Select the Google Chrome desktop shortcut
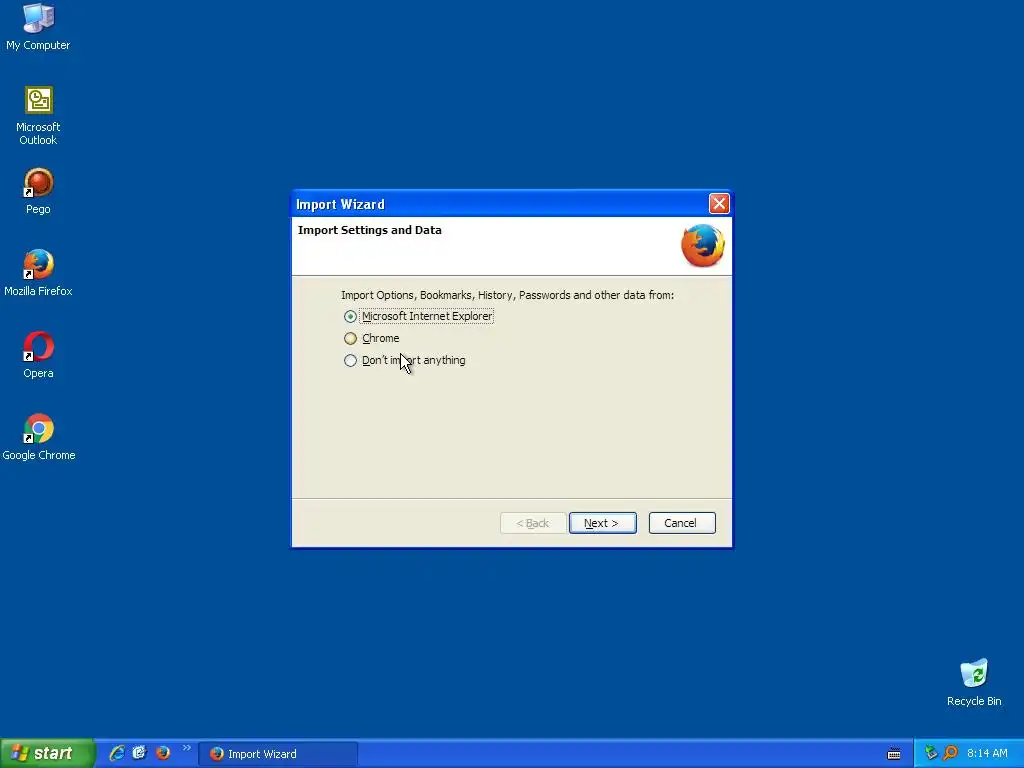Viewport: 1024px width, 768px height. click(39, 437)
